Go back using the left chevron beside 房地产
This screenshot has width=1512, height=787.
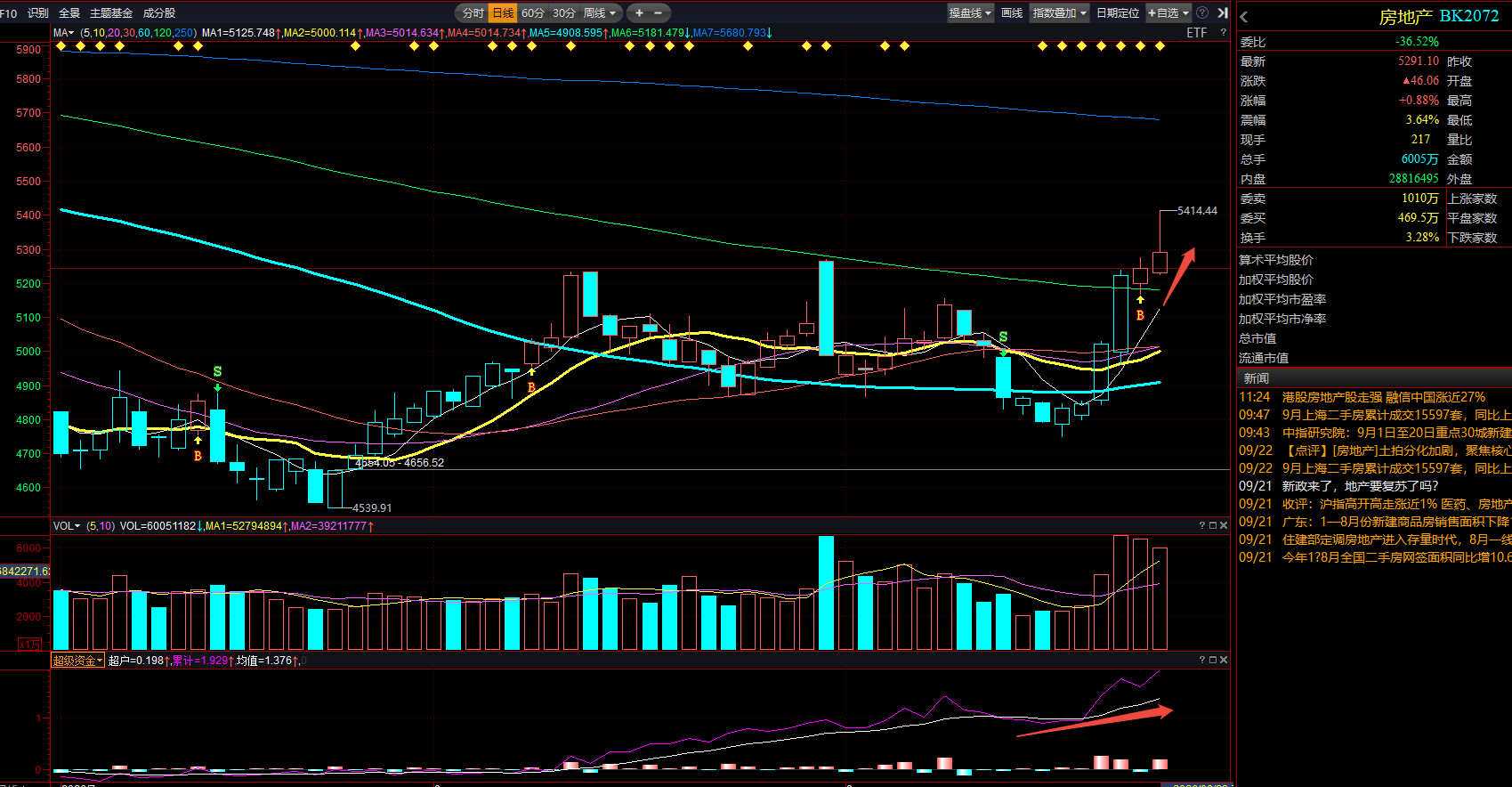[1244, 17]
